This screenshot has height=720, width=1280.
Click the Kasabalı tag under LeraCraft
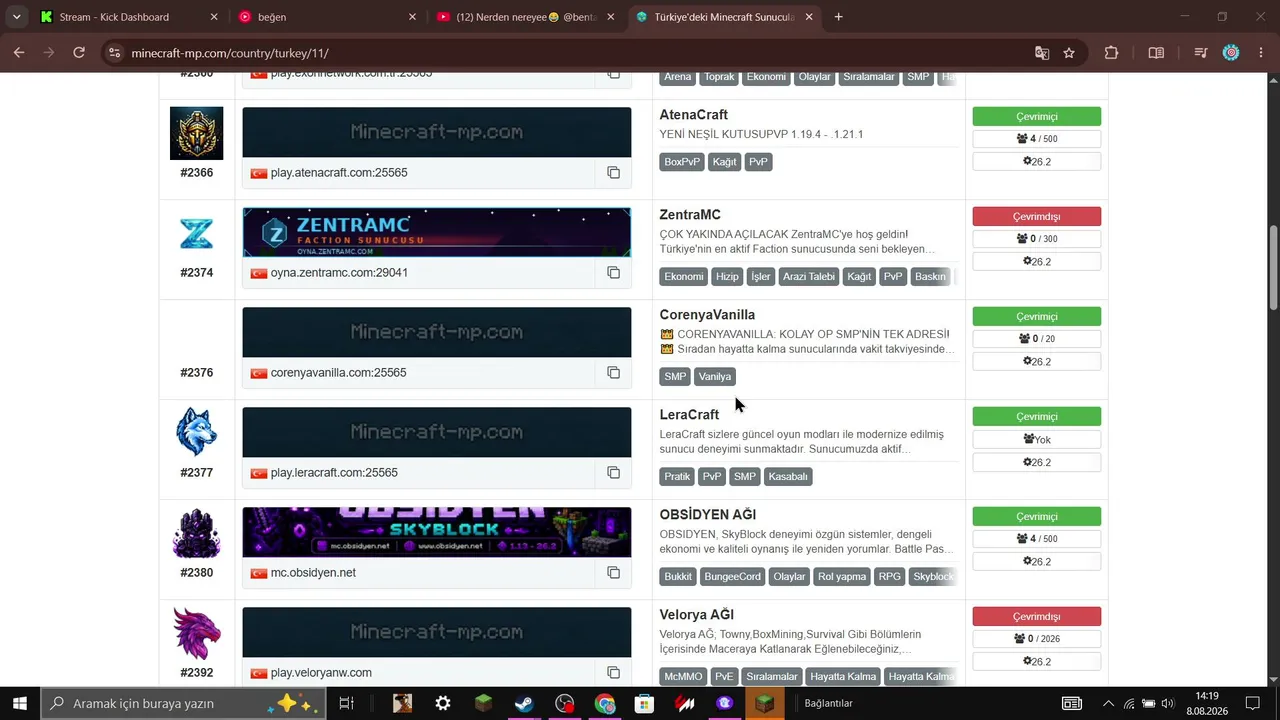787,477
